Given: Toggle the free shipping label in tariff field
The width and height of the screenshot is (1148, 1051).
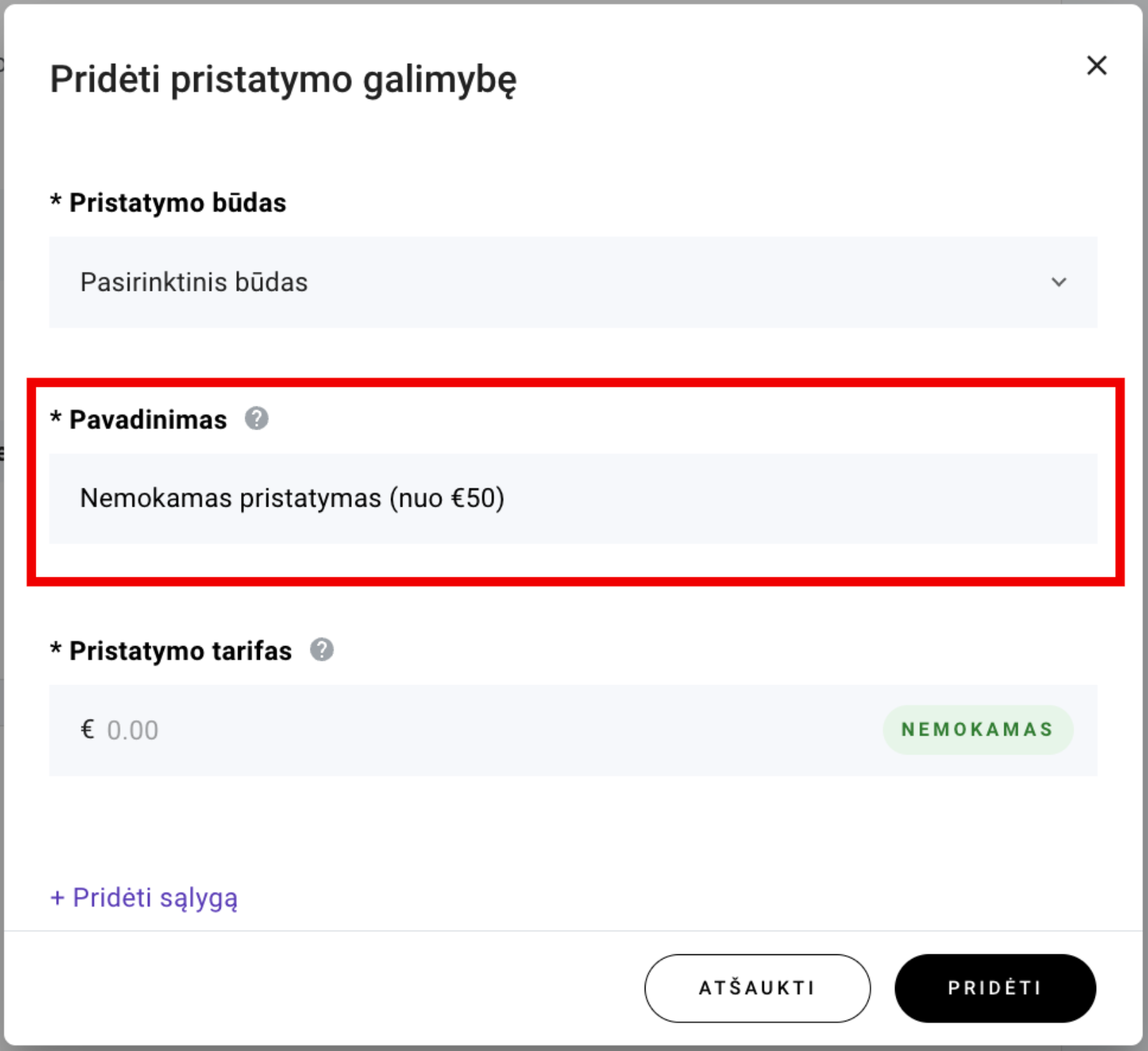Looking at the screenshot, I should (977, 729).
